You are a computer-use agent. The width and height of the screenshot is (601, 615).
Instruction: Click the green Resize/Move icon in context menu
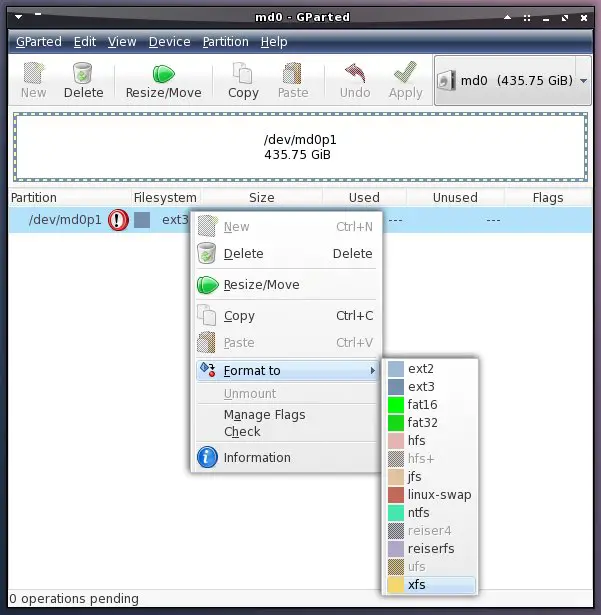pyautogui.click(x=208, y=285)
